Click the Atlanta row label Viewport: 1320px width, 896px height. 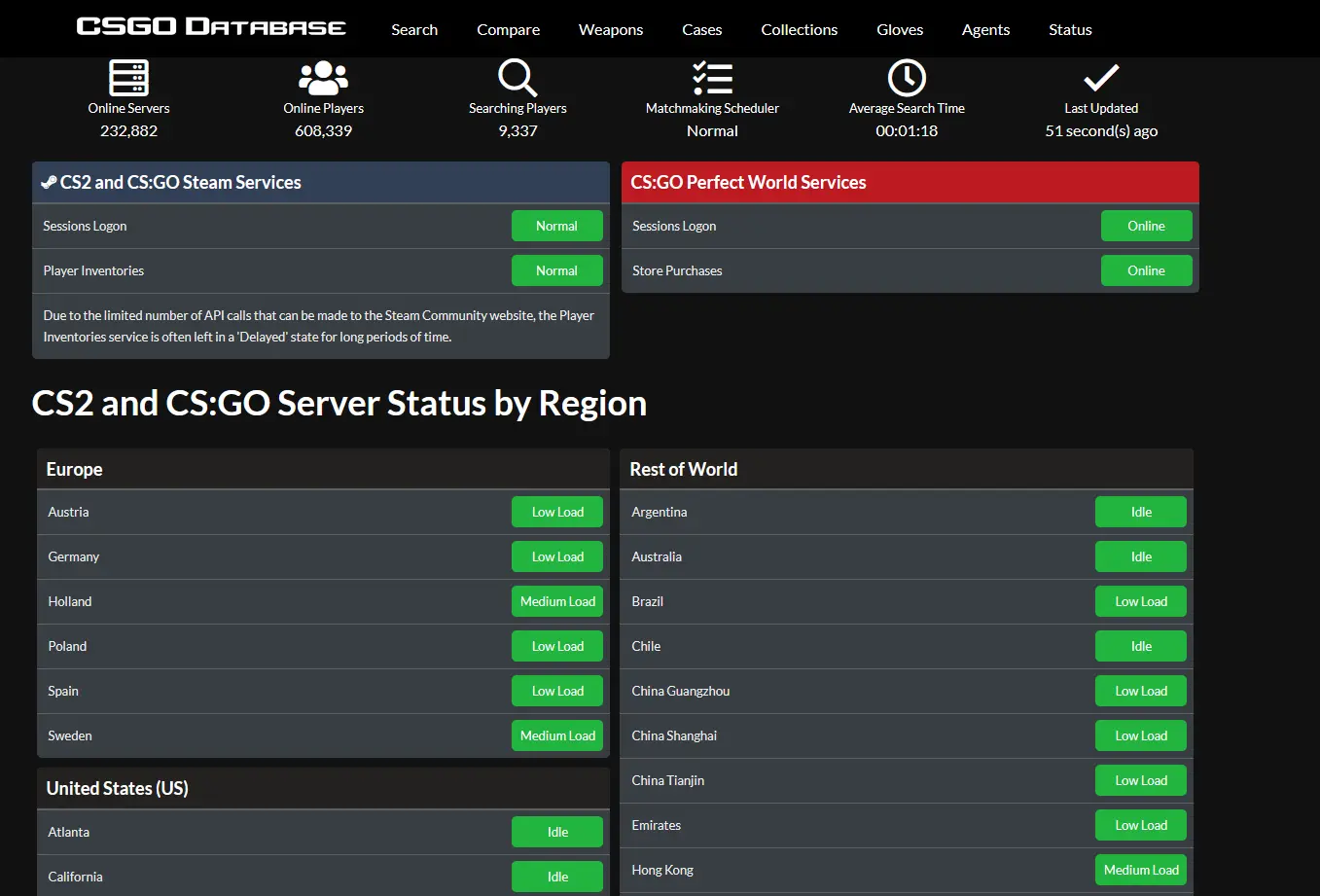69,832
